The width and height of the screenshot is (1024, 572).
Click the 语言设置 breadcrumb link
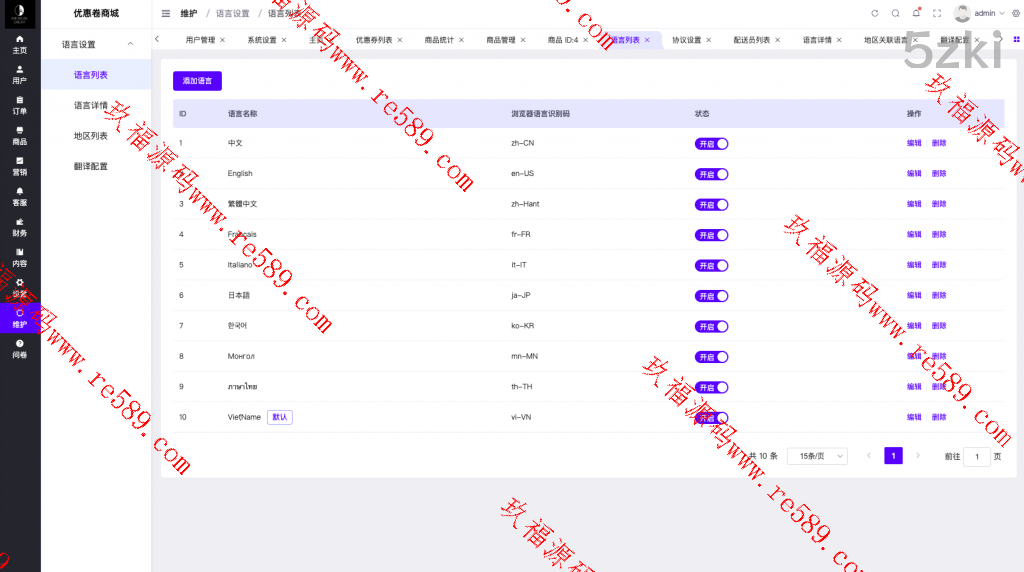232,13
